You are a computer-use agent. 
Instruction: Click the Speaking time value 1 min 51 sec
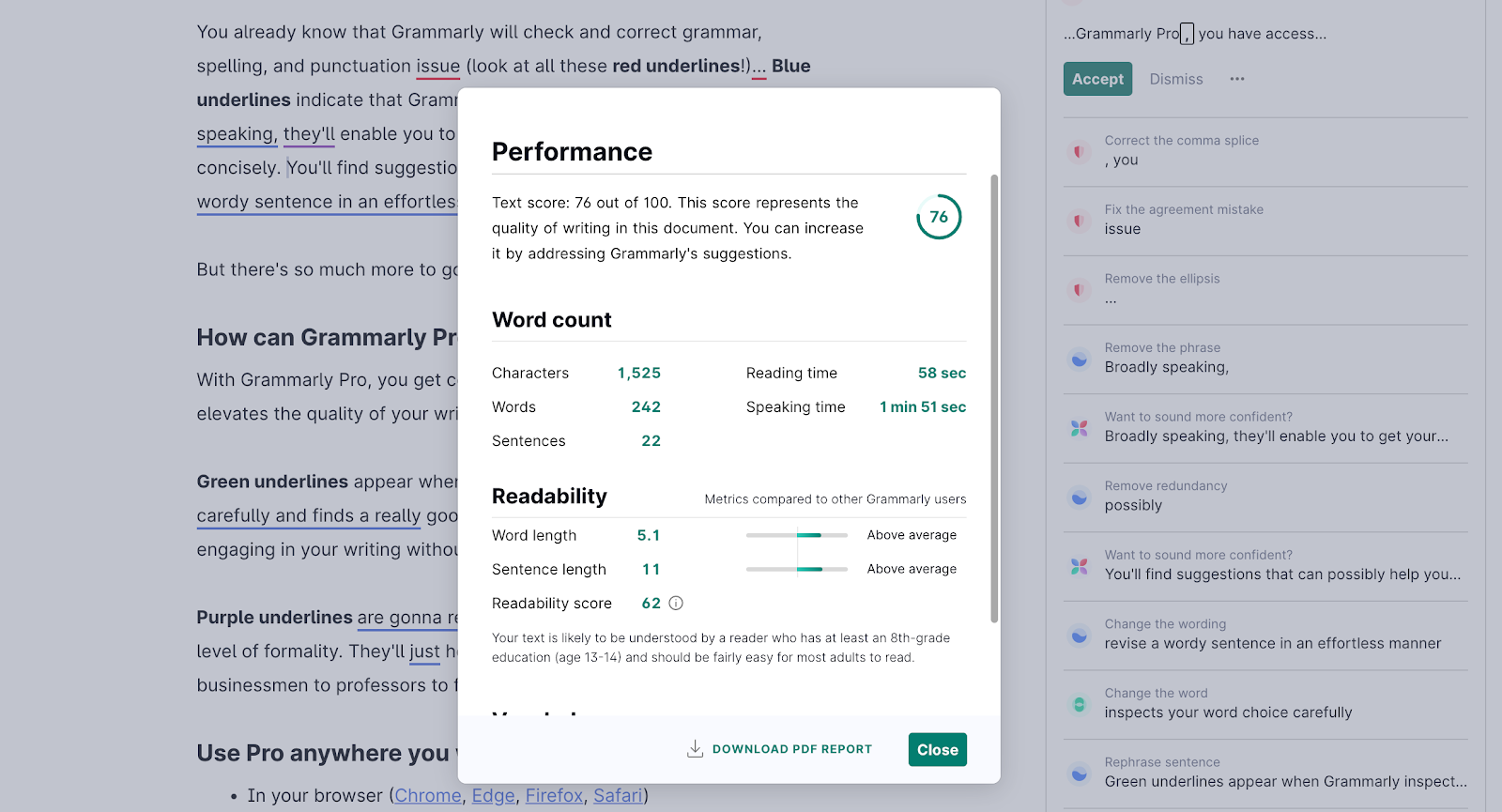pos(923,406)
